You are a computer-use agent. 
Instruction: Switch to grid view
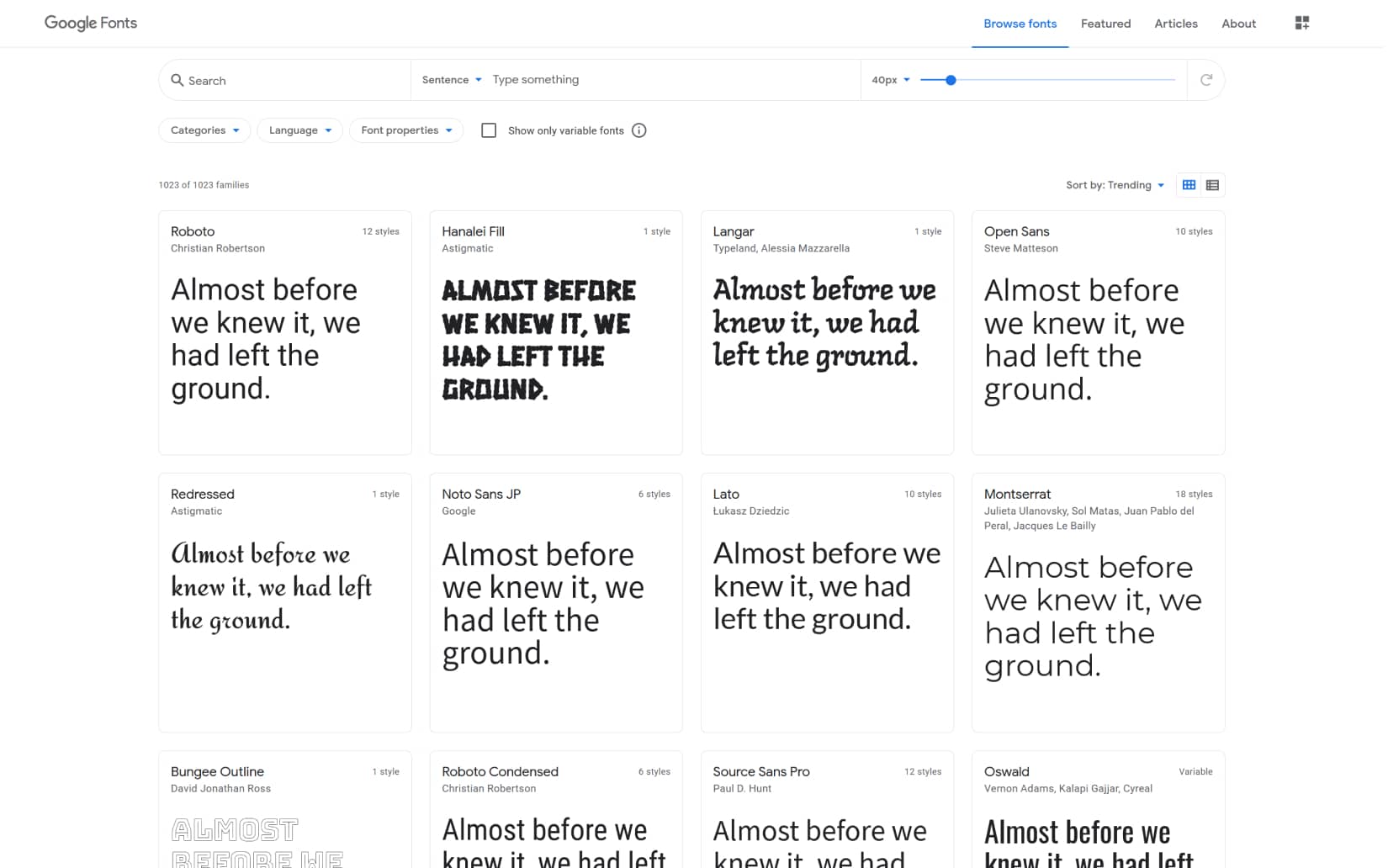tap(1189, 184)
